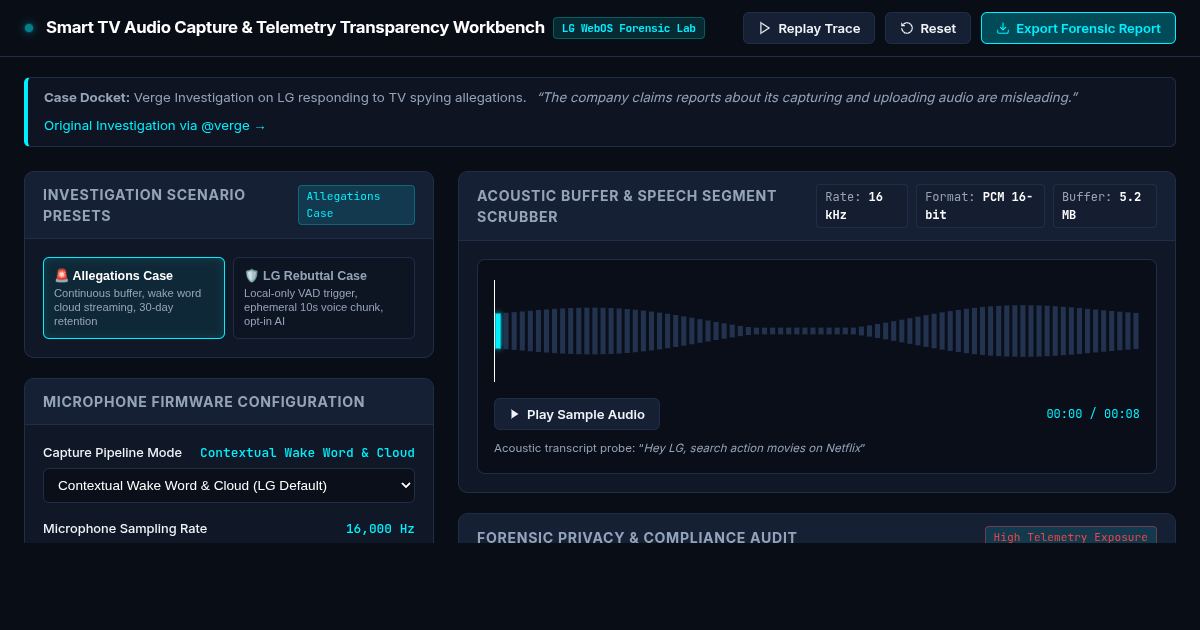This screenshot has height=630, width=1200.
Task: Click the siren icon on Allegations Case preset
Action: tap(61, 275)
